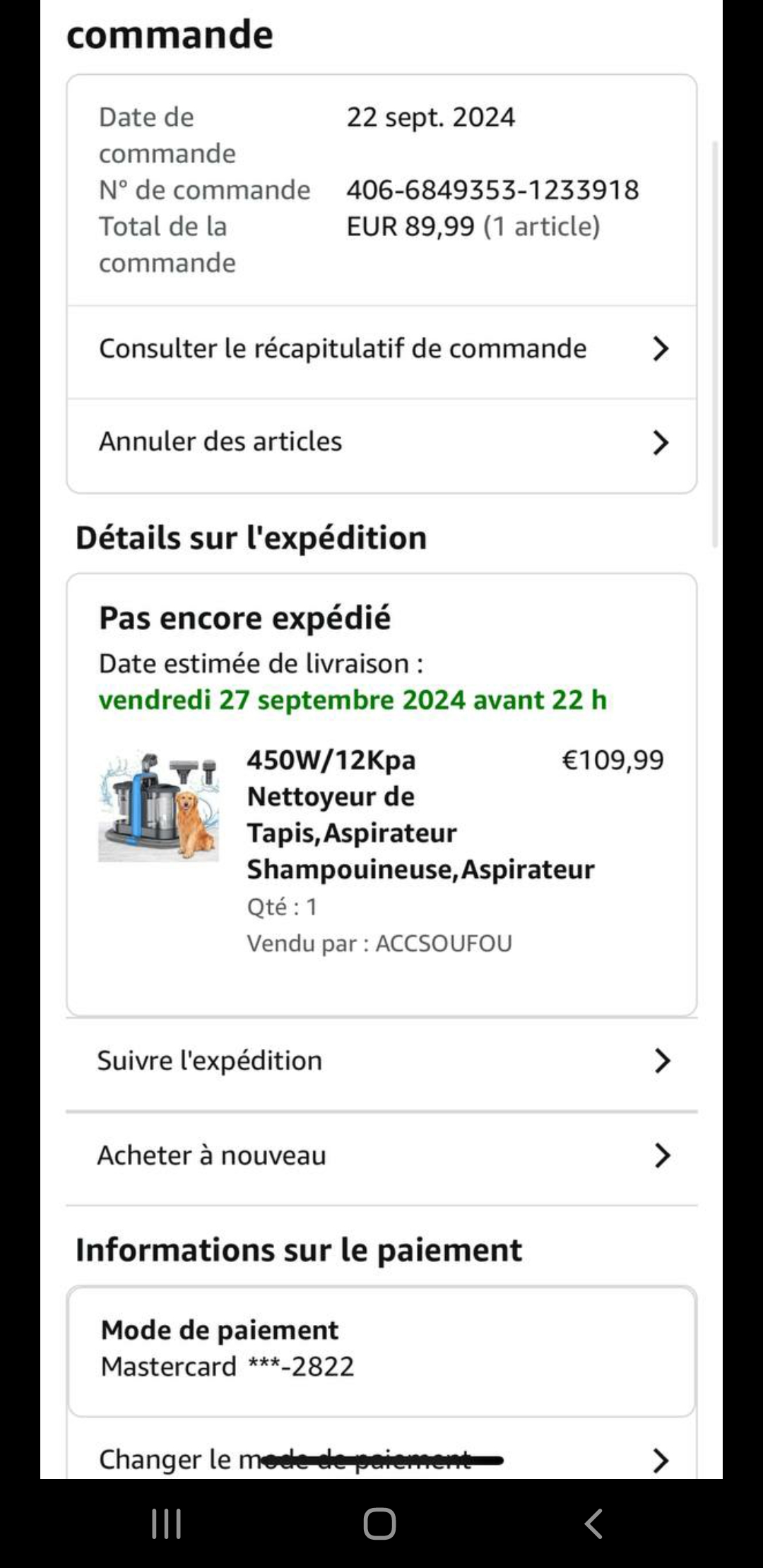
Task: Tap chevron beside Consulter le récapitulatif de commande
Action: pos(661,349)
